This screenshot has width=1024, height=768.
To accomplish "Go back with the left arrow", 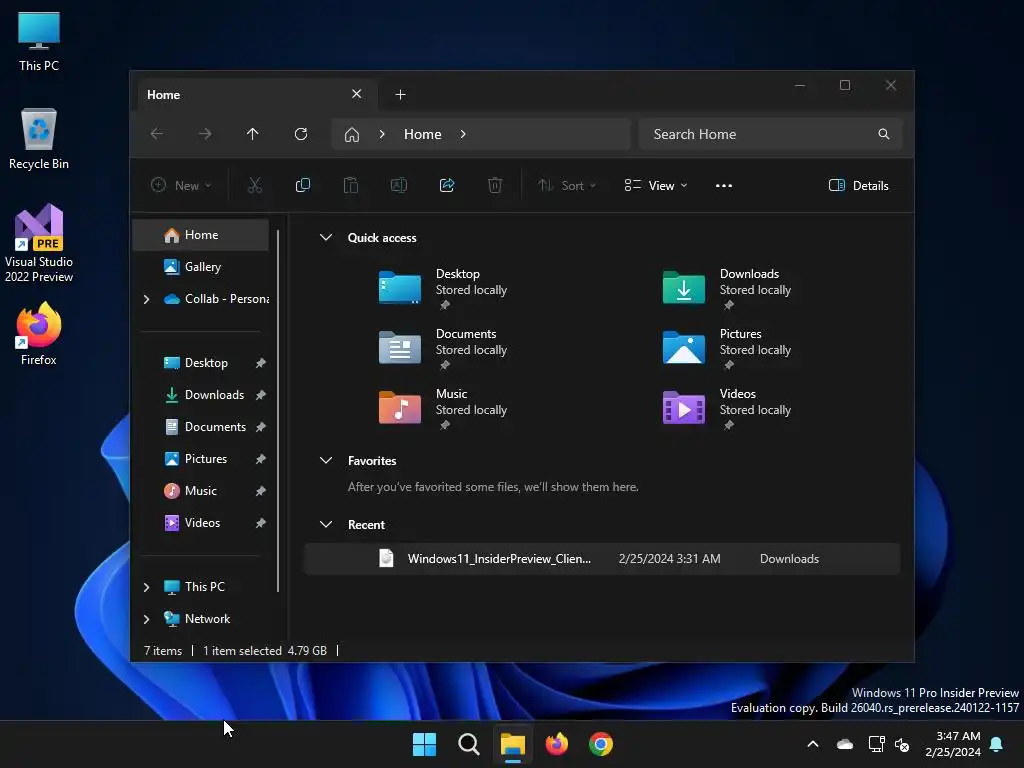I will point(157,134).
